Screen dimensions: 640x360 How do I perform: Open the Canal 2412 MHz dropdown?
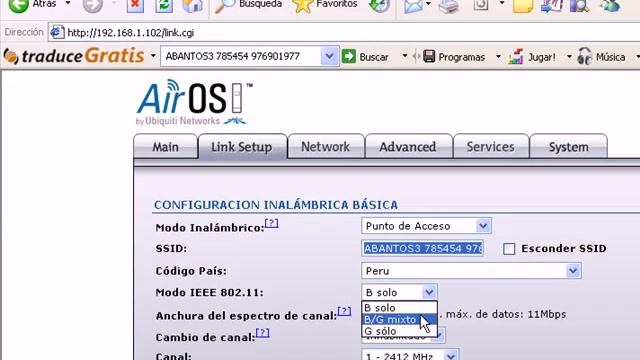(410, 355)
